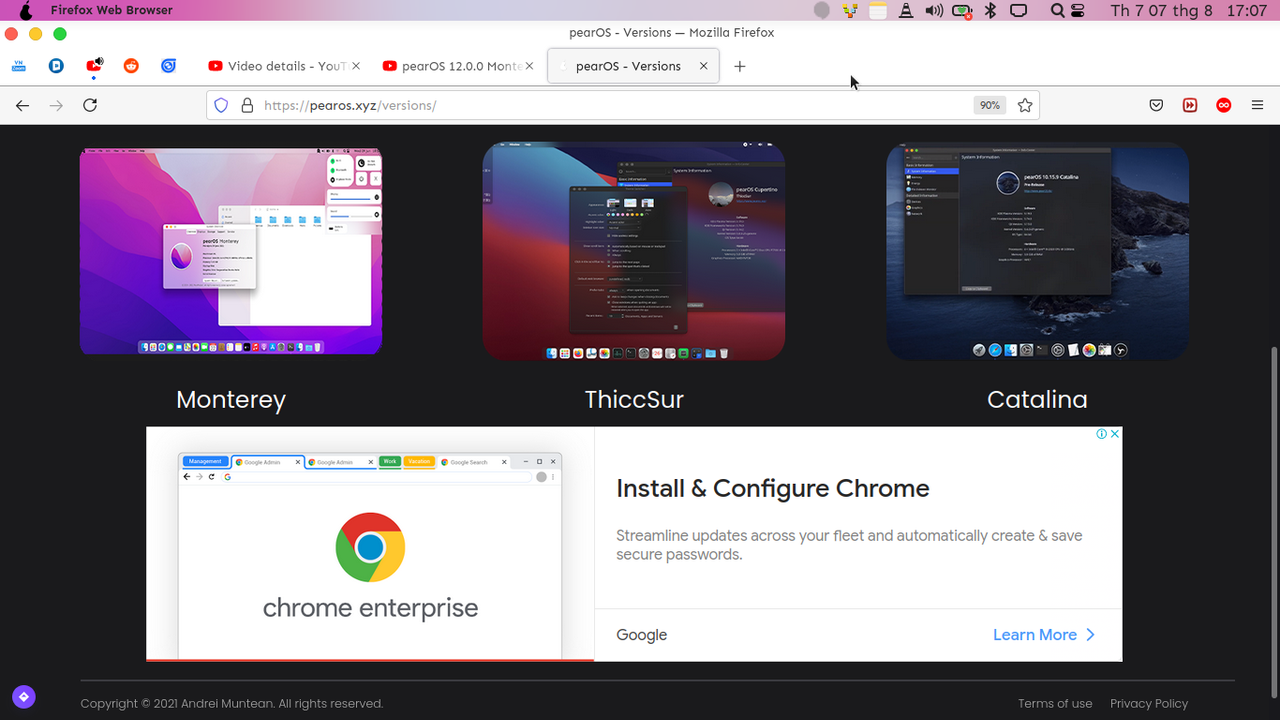Open a new tab with the plus button
Image resolution: width=1280 pixels, height=720 pixels.
click(x=740, y=66)
